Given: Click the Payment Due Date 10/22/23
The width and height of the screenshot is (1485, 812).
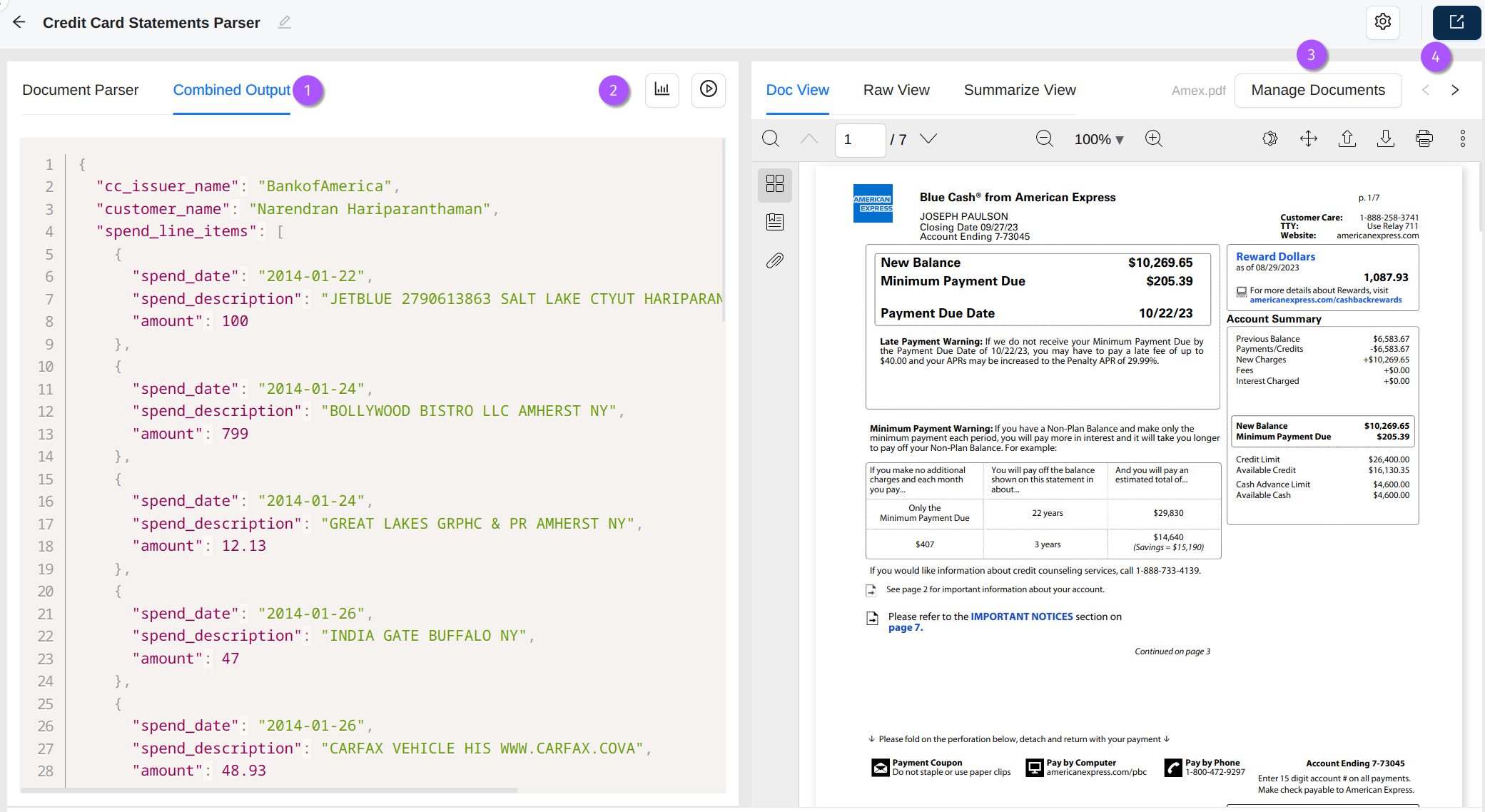Looking at the screenshot, I should pos(1165,313).
